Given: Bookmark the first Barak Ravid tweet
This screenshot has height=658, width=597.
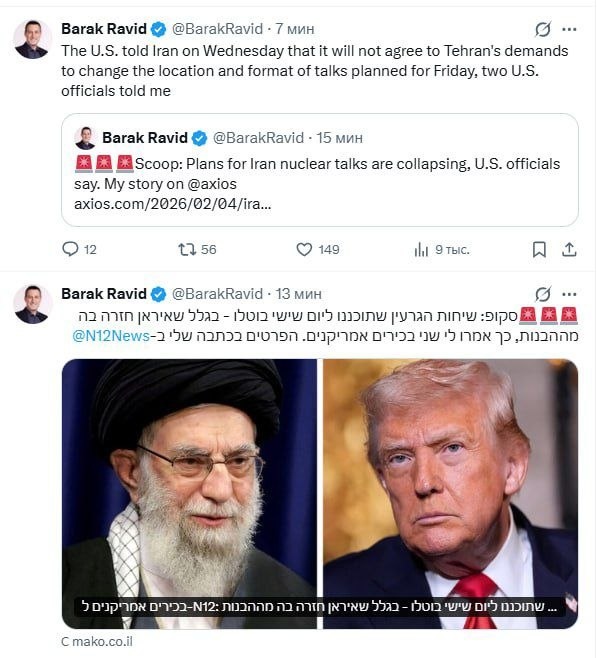Looking at the screenshot, I should (x=539, y=250).
